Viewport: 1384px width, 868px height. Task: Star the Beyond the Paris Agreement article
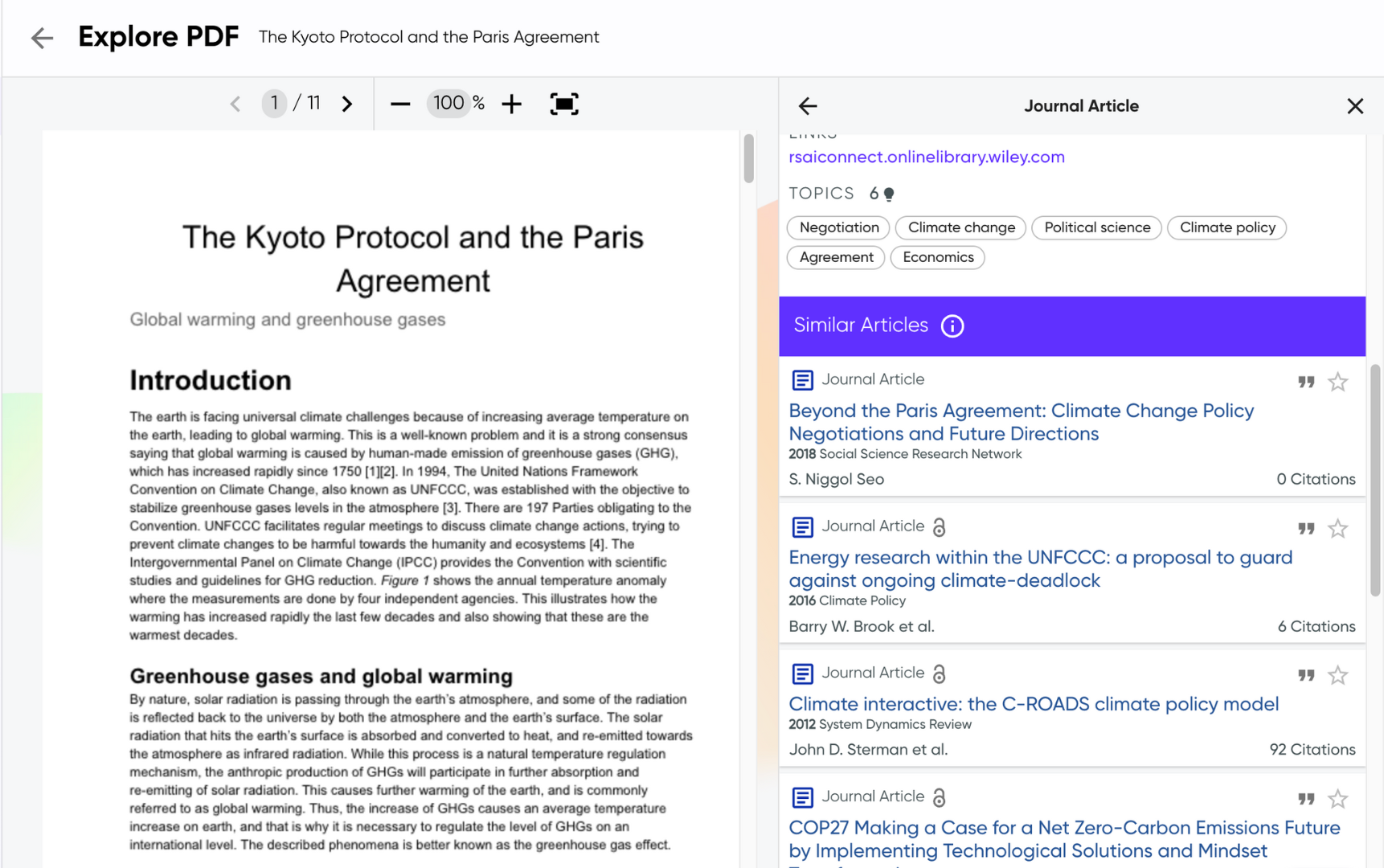[1337, 382]
